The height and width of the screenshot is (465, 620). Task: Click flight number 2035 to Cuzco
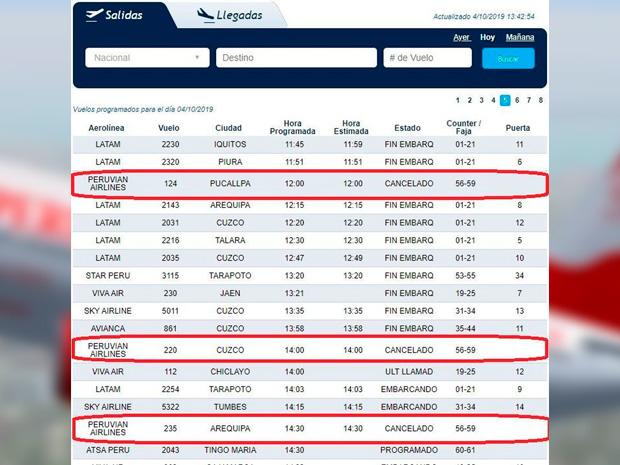tap(170, 258)
